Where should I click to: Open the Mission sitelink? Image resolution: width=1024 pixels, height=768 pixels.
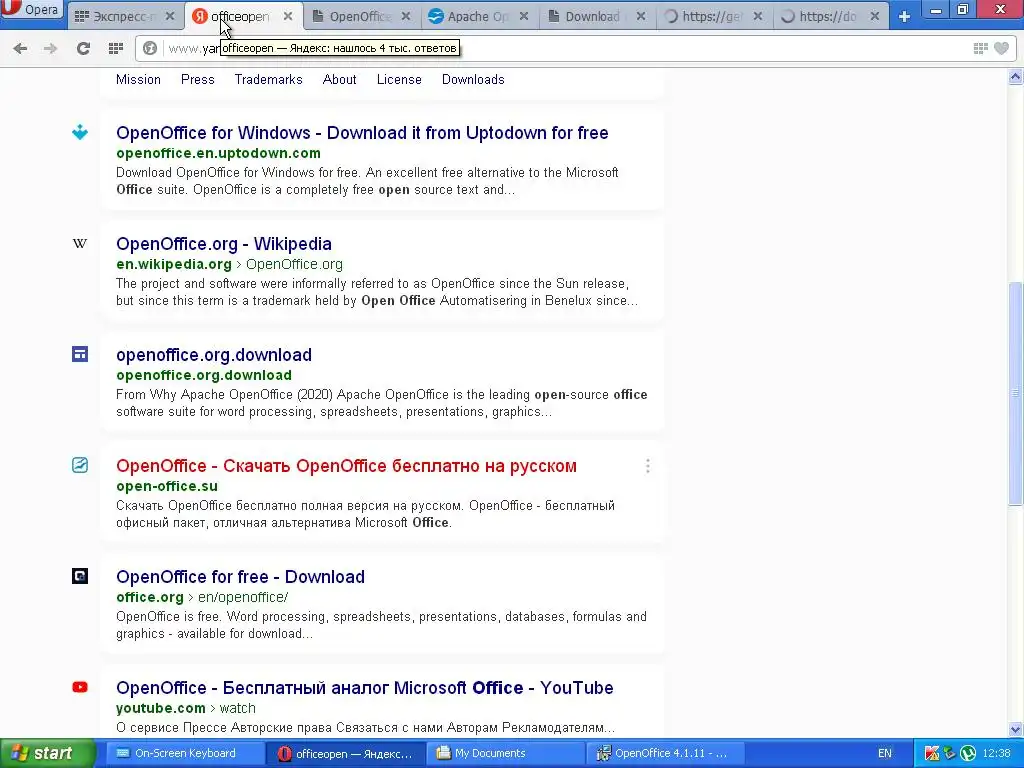pos(138,80)
